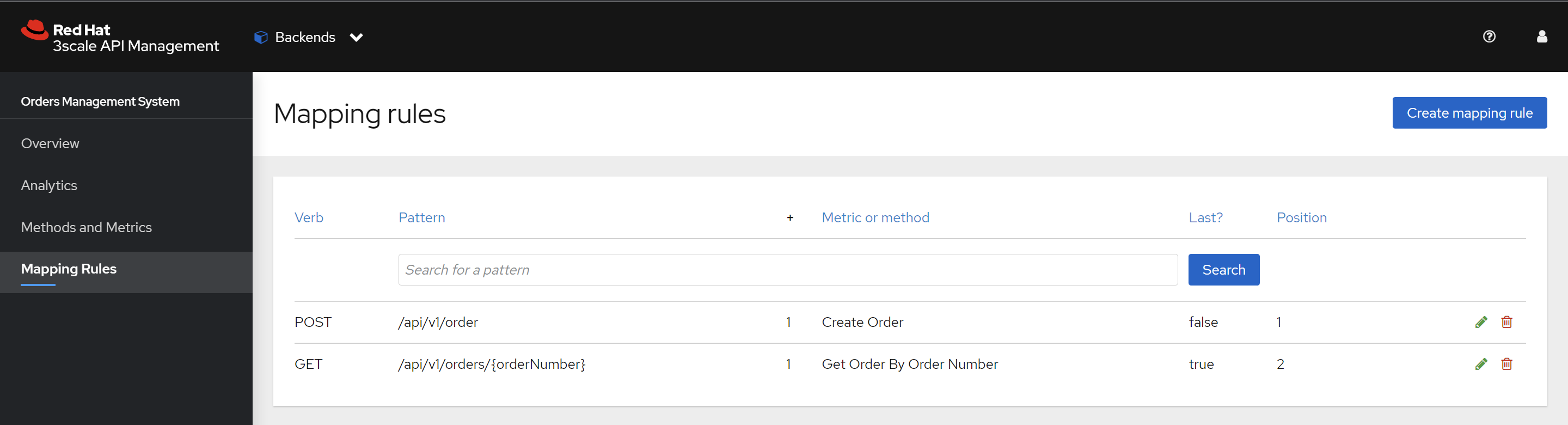Click the Red Hat 3scale logo
Screen dimensions: 1568x425
tap(119, 37)
